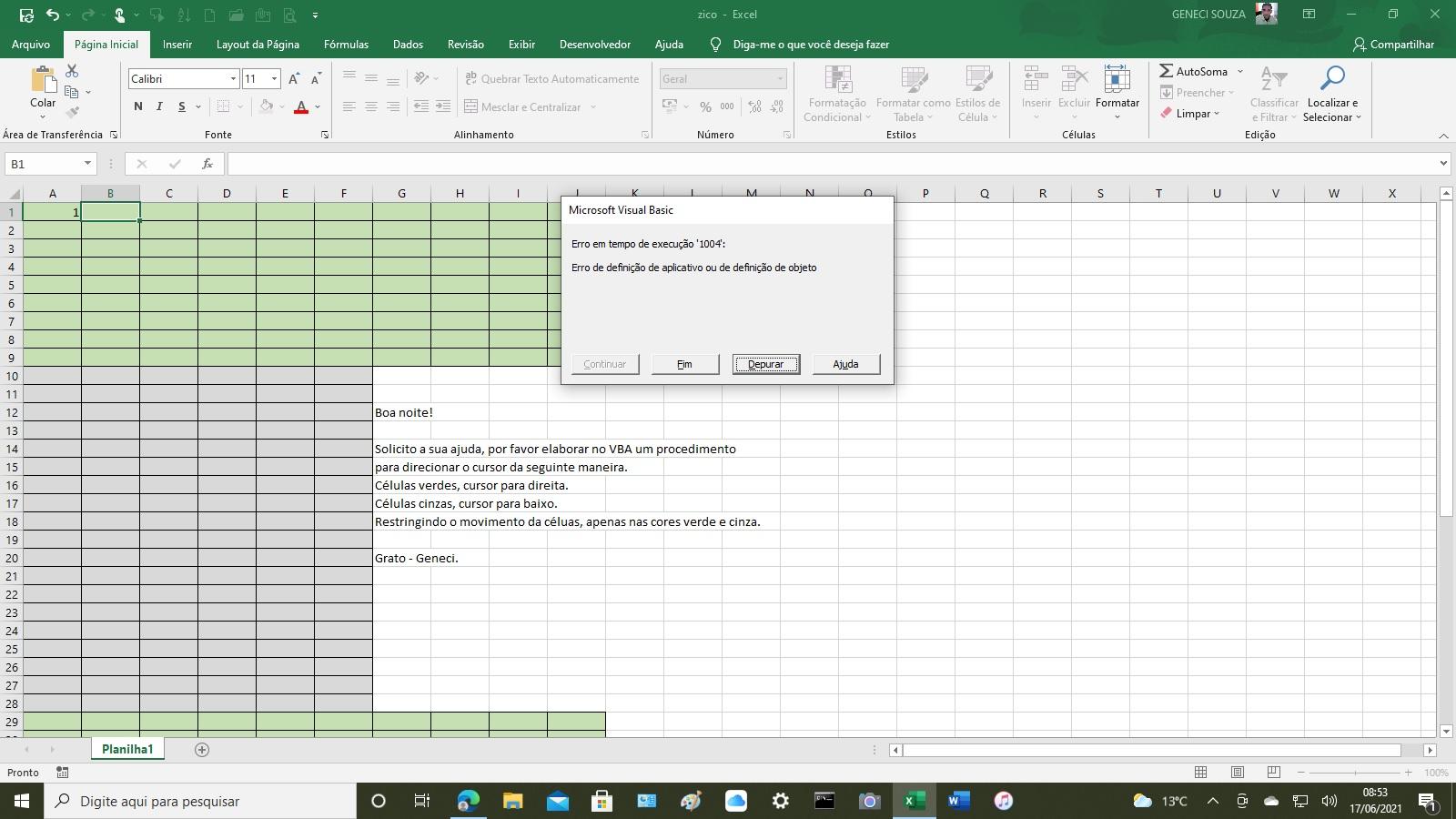The height and width of the screenshot is (819, 1456).
Task: Toggle bold N formatting
Action: (138, 106)
